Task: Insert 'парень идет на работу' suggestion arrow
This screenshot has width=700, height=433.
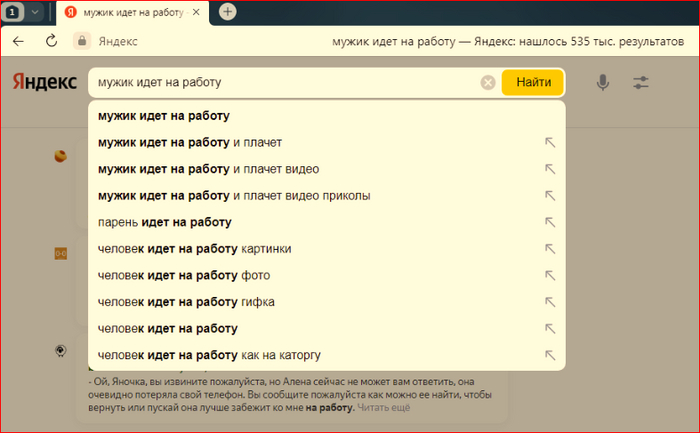Action: 549,222
